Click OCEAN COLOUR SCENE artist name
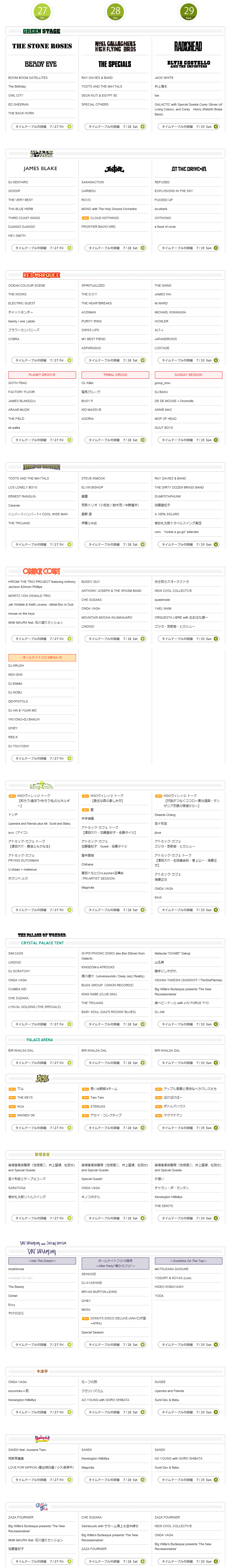The height and width of the screenshot is (1568, 232). click(27, 286)
